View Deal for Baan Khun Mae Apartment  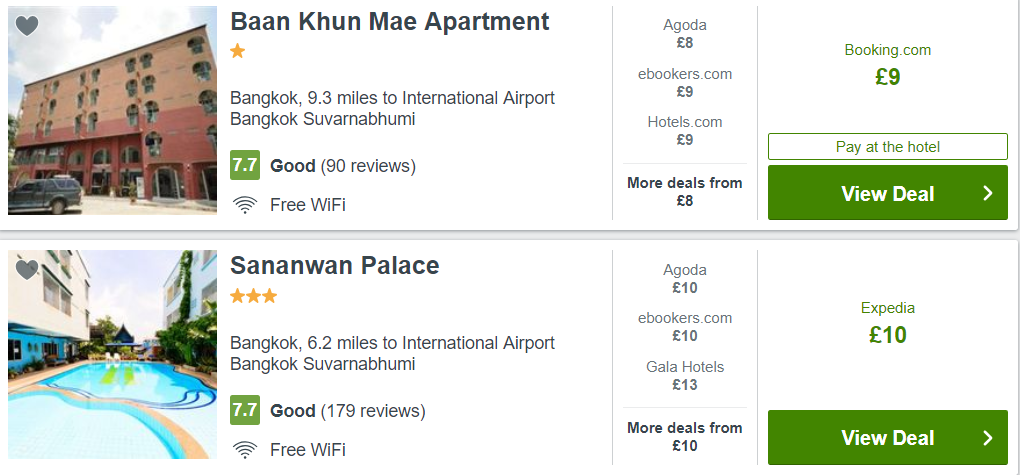[x=887, y=193]
